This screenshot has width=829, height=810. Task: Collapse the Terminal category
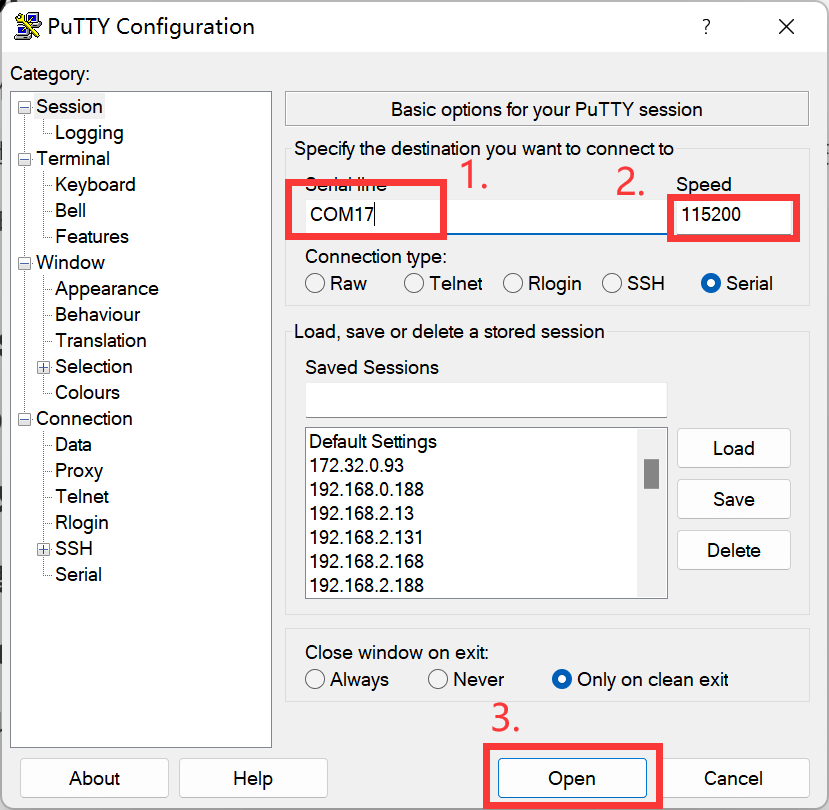[x=24, y=158]
